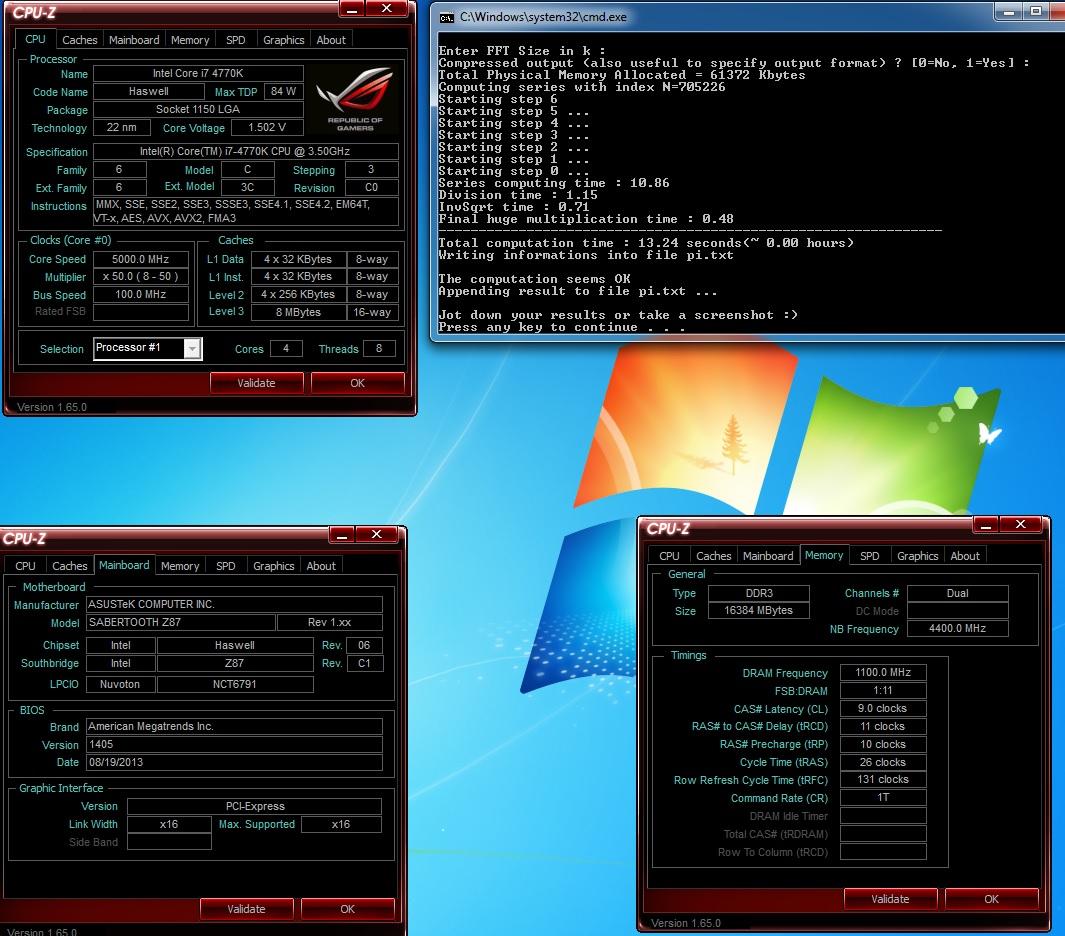Open Caches tab in Memory window

click(x=713, y=556)
